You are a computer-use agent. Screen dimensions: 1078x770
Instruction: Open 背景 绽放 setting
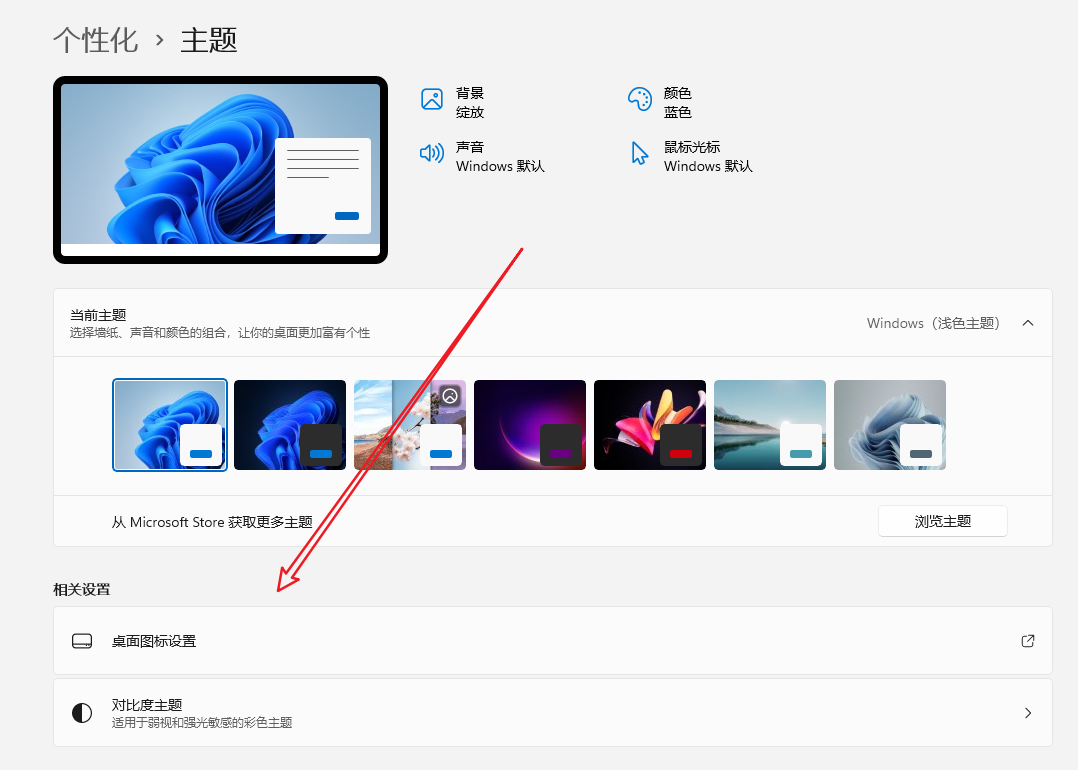[x=452, y=102]
